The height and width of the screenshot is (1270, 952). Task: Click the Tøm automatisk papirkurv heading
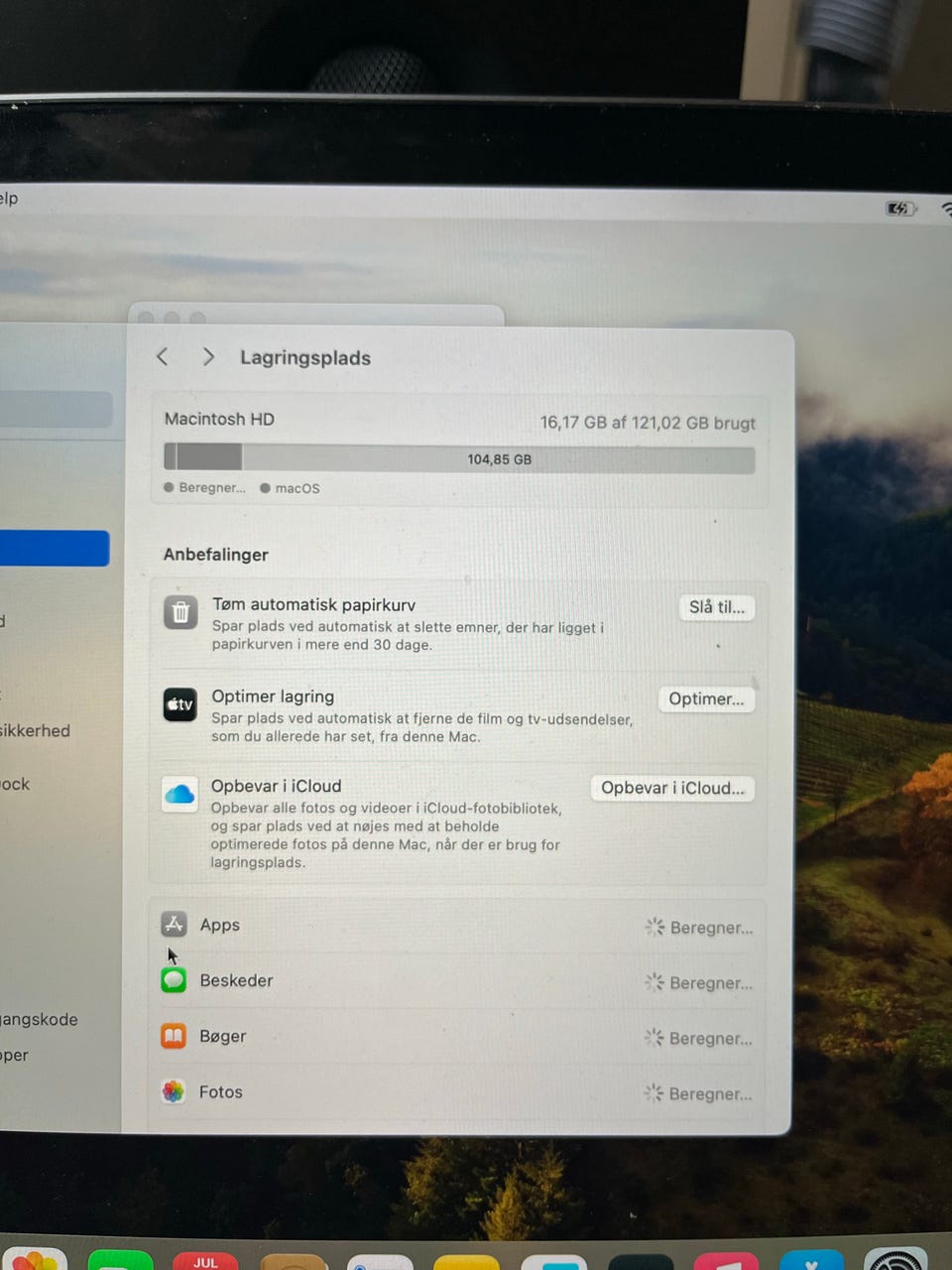(x=313, y=604)
